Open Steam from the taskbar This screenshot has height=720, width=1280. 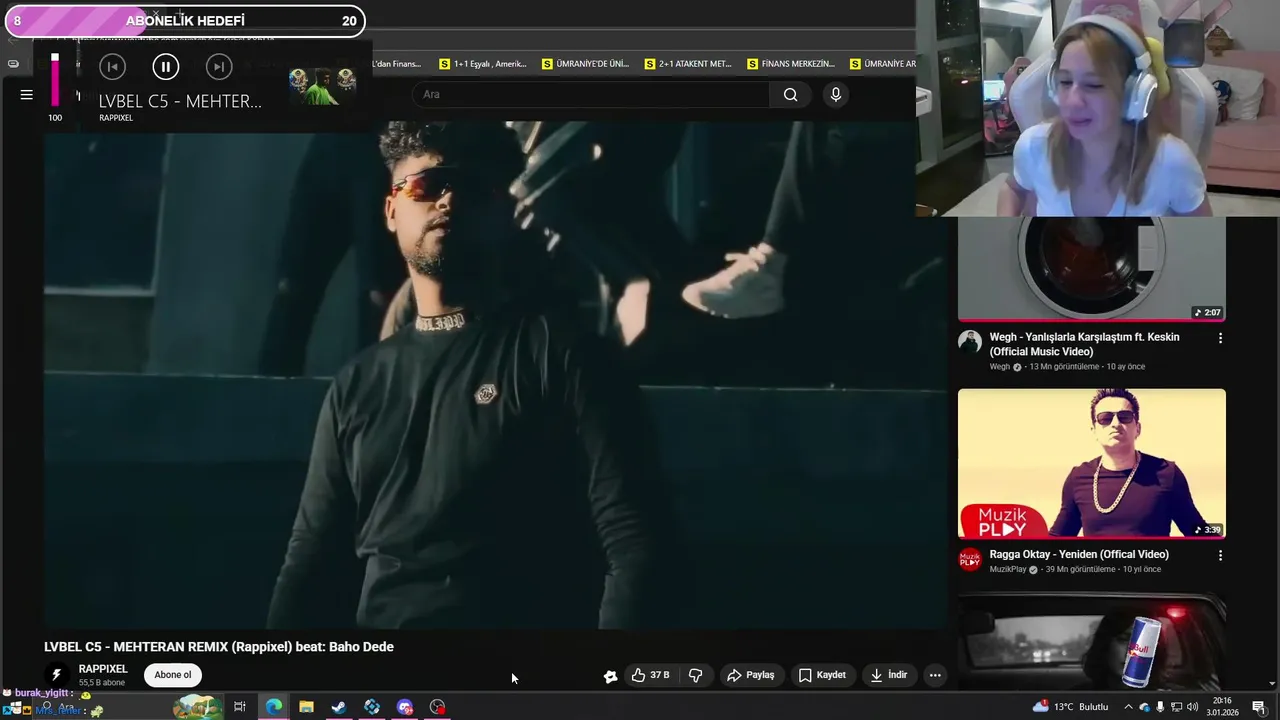click(339, 707)
